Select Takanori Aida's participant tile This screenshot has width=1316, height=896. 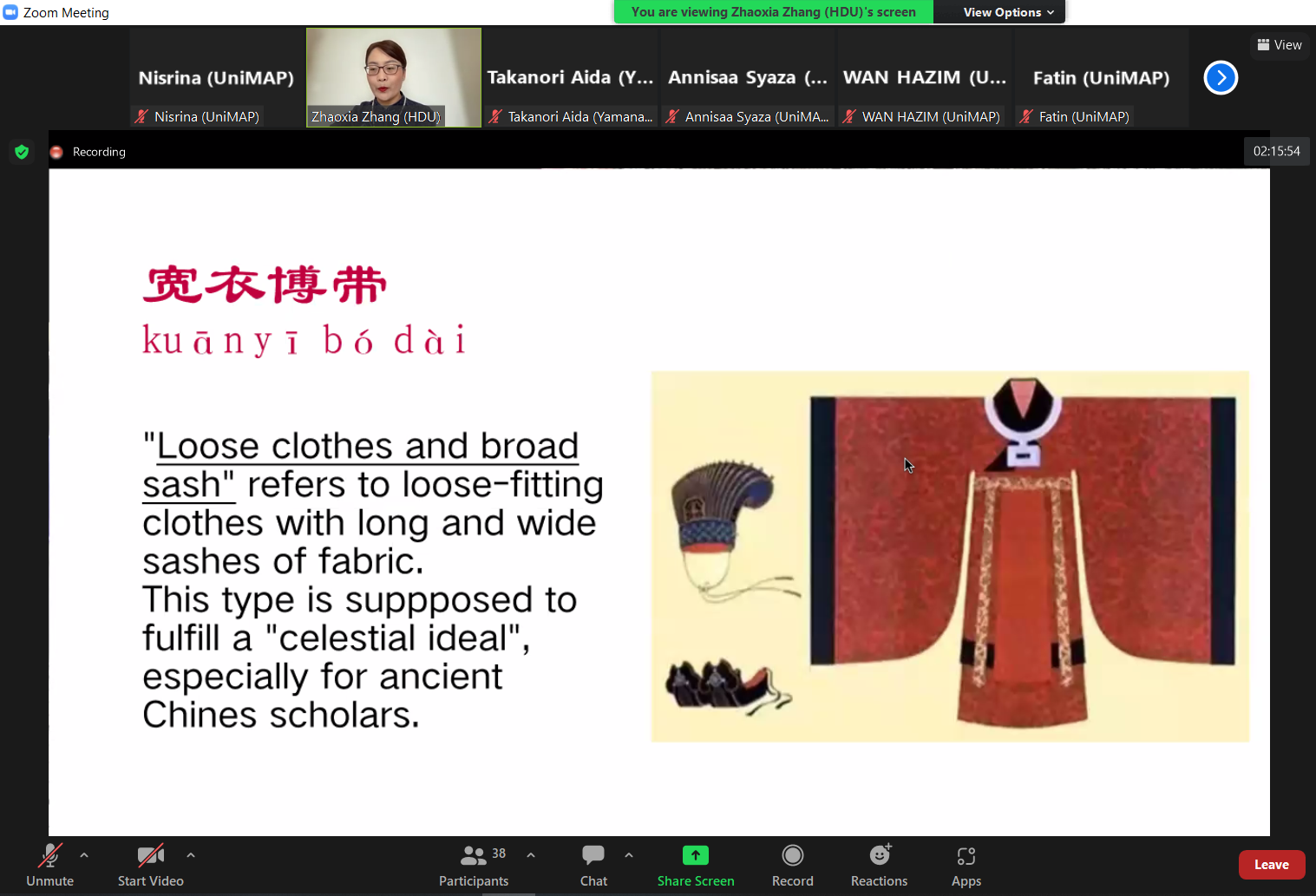pyautogui.click(x=571, y=78)
